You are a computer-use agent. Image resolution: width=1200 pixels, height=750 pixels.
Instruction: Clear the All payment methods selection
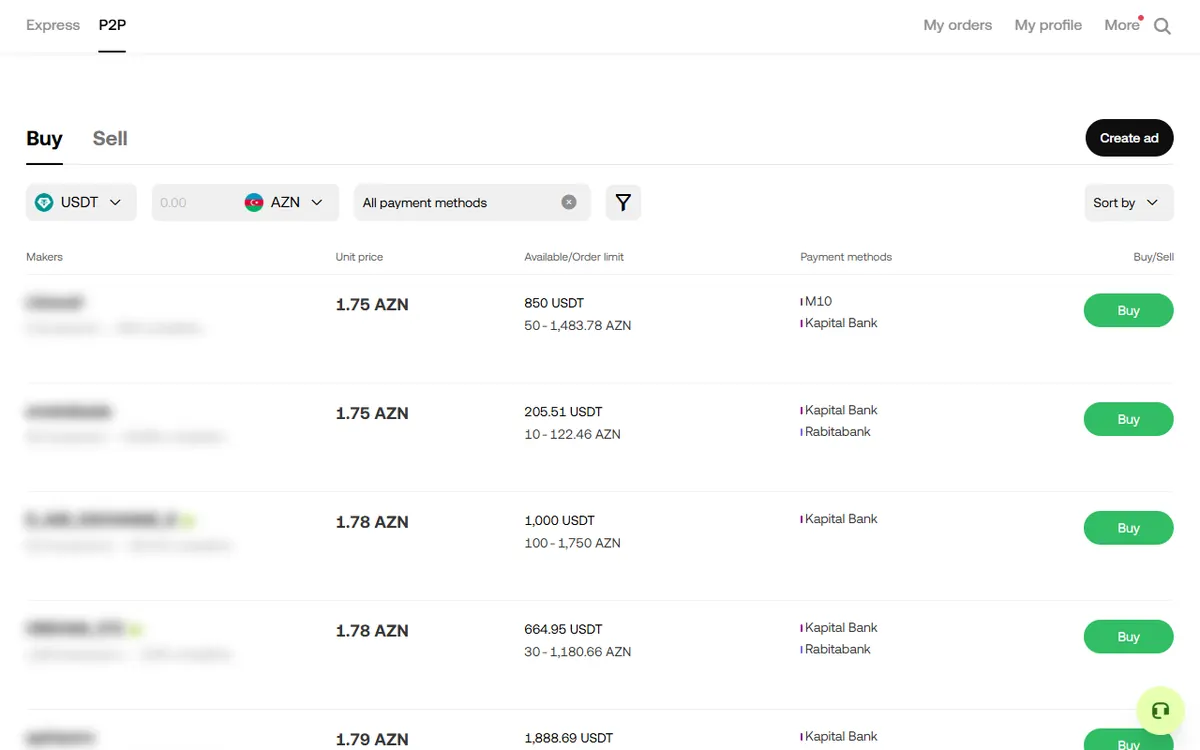click(569, 202)
